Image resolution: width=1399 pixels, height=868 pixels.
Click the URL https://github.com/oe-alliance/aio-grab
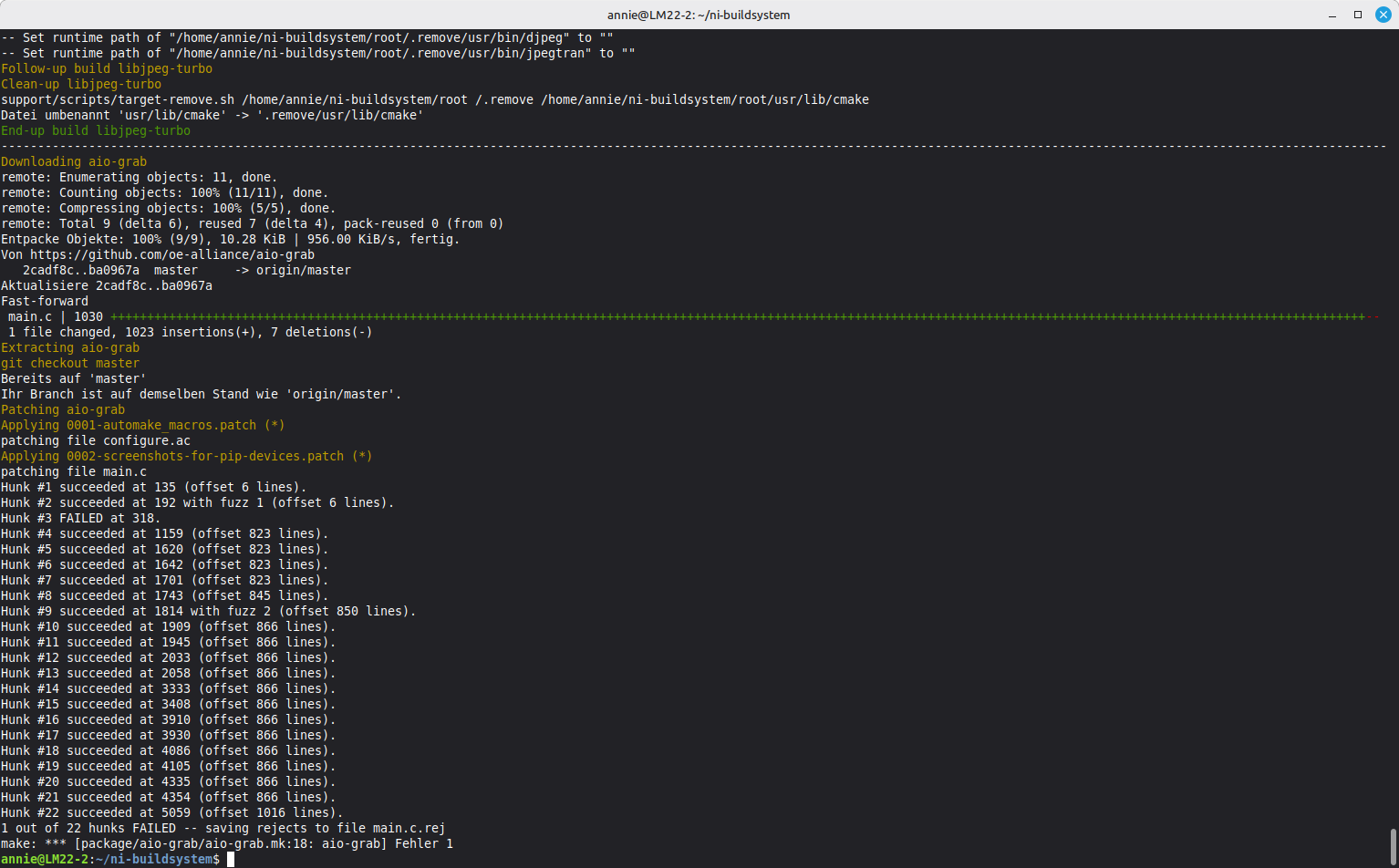click(172, 254)
